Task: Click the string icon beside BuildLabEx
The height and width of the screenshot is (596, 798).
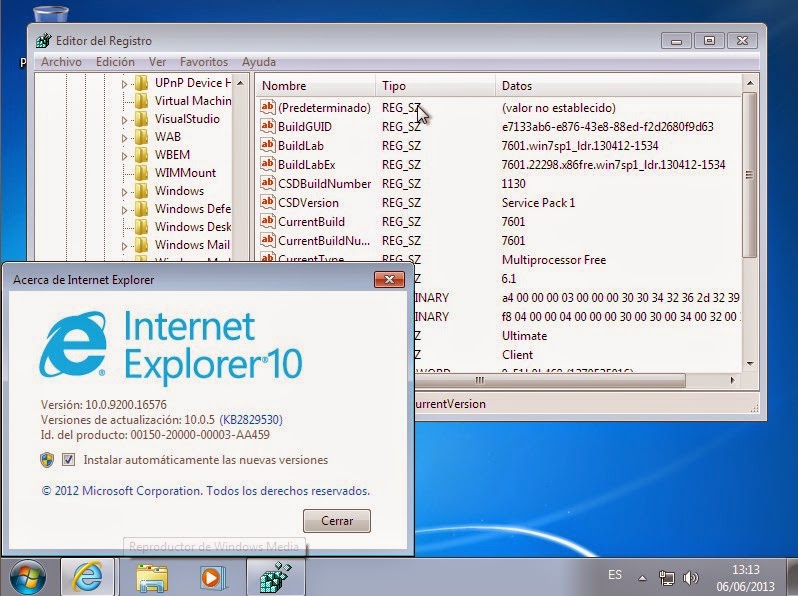Action: point(268,164)
